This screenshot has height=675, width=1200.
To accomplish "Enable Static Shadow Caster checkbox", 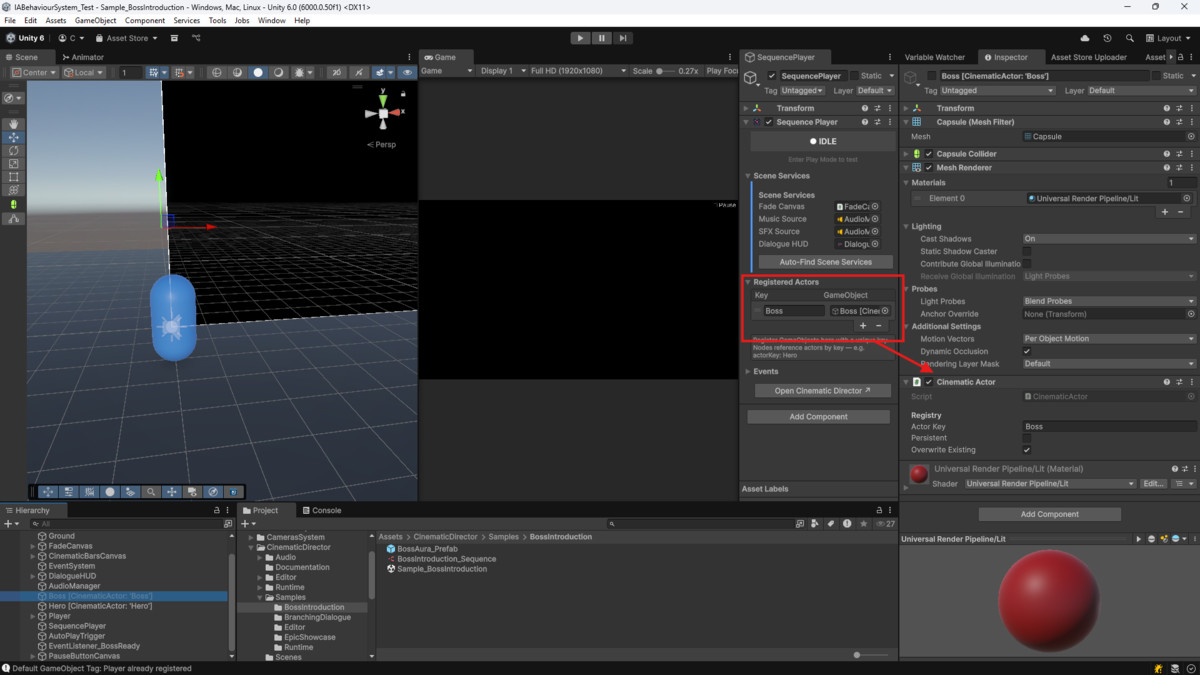I will coord(1027,251).
